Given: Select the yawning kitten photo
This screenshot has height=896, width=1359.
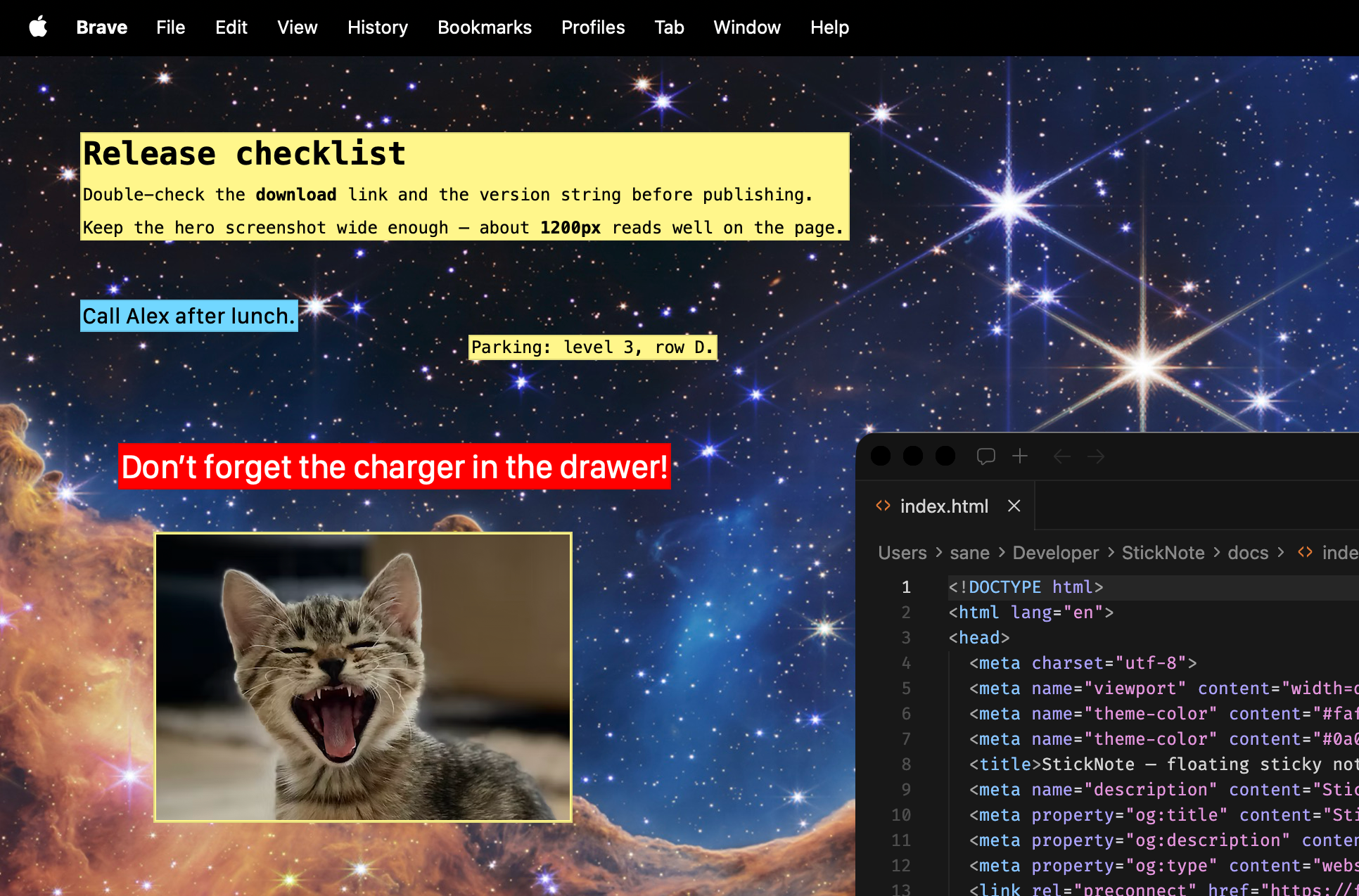Looking at the screenshot, I should 363,675.
